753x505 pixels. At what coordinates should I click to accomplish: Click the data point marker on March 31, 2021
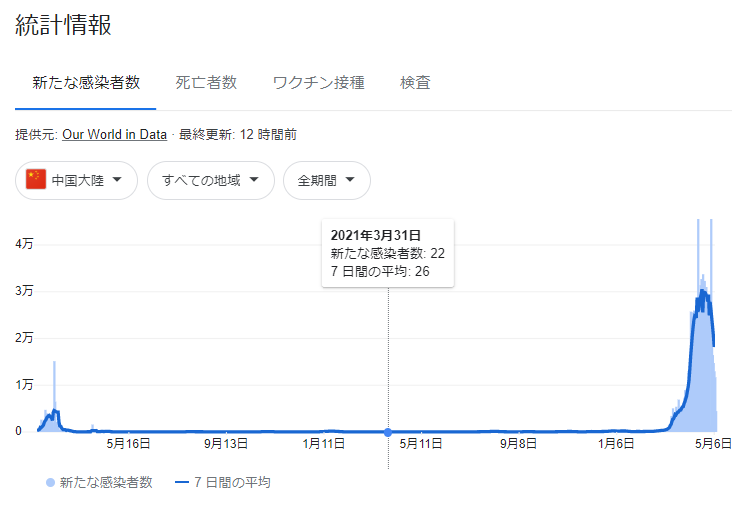tap(388, 432)
